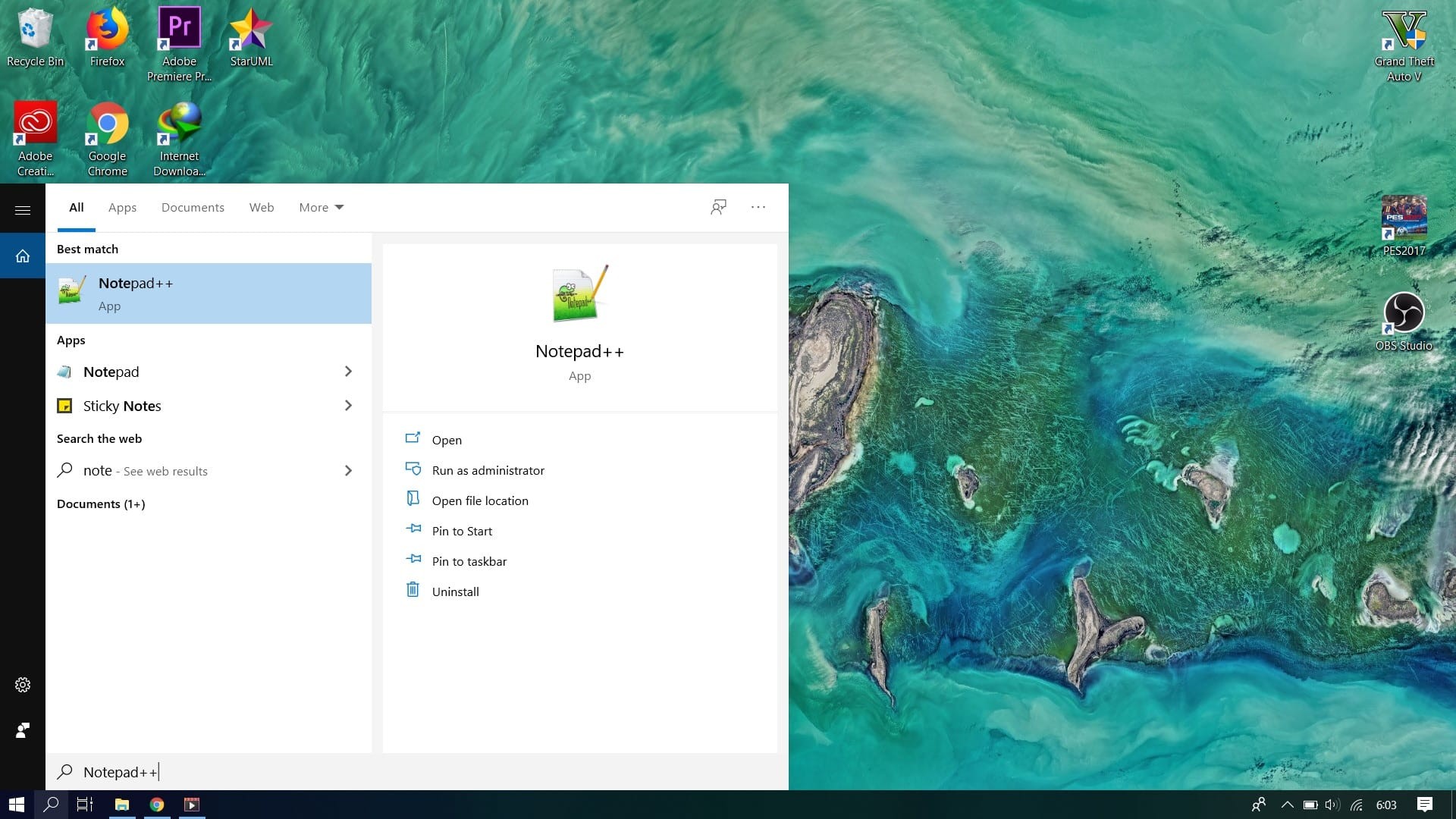Select the StarUML desktop shortcut
The image size is (1456, 819).
[x=251, y=36]
